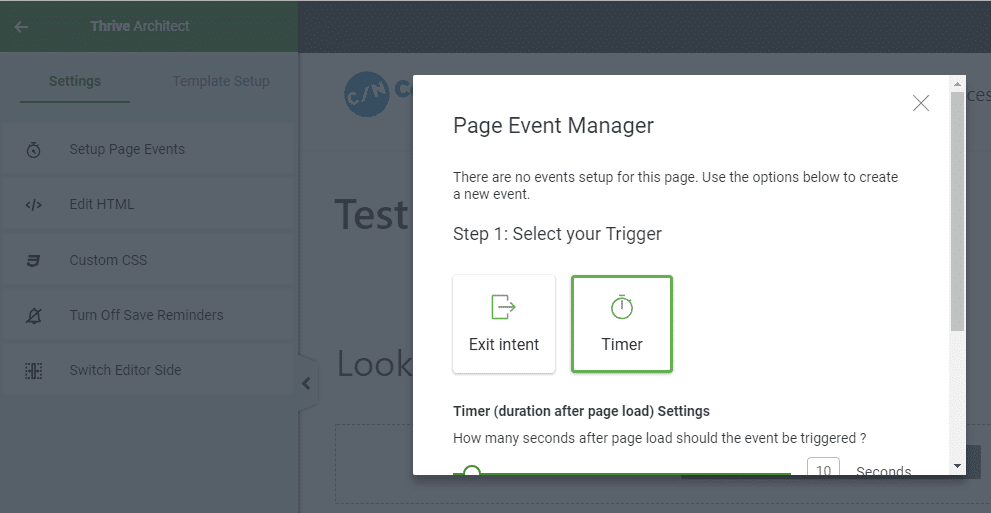Switch to the Settings tab
This screenshot has height=513, width=991.
click(75, 81)
